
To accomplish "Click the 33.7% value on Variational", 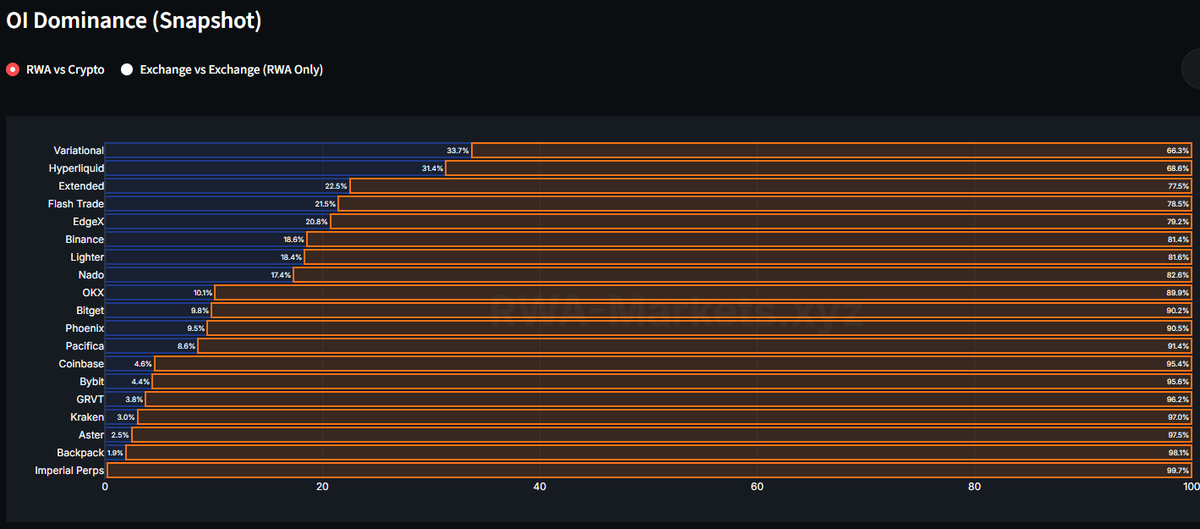I will pos(458,150).
